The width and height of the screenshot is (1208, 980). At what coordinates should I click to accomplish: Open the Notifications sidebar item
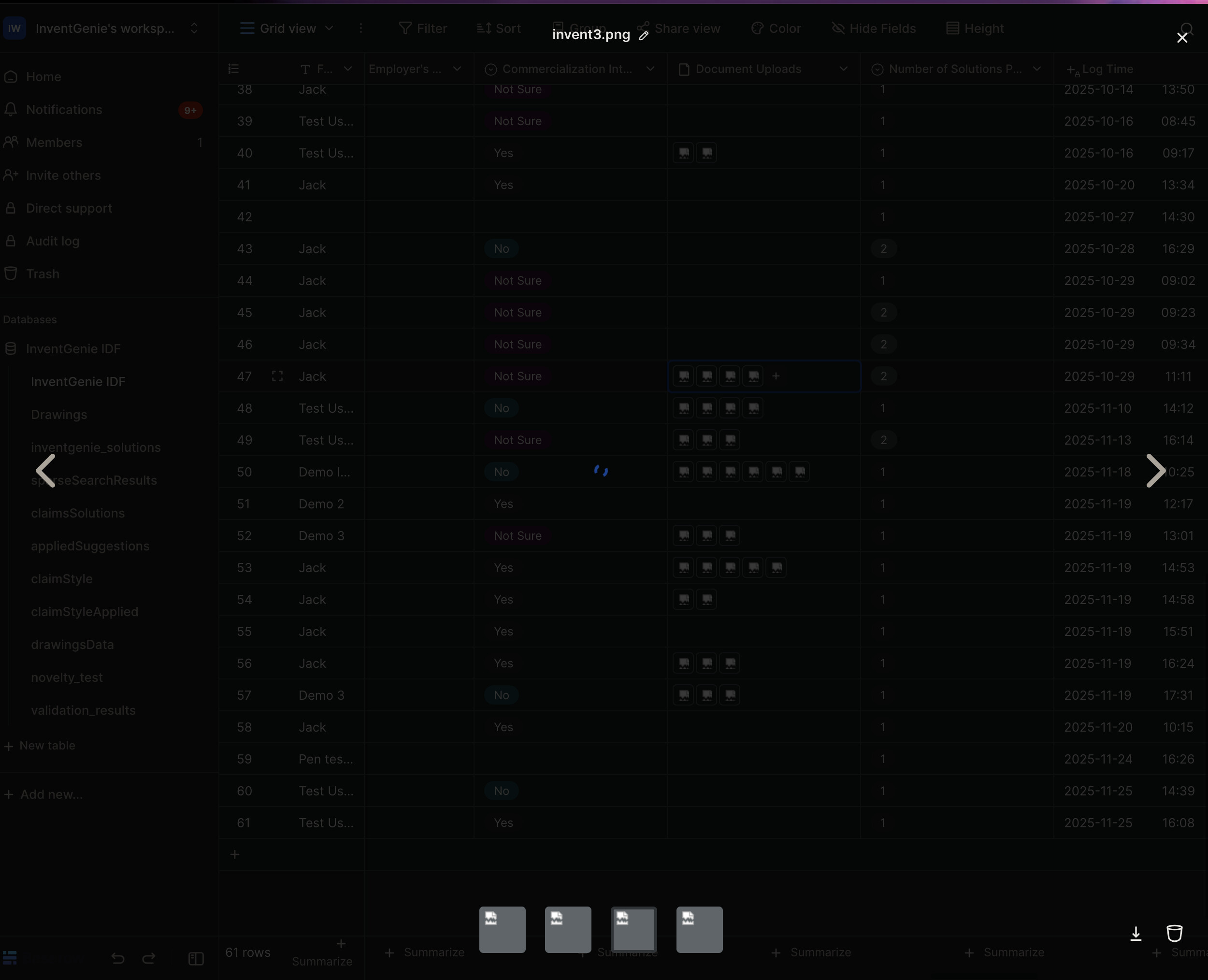pos(64,110)
